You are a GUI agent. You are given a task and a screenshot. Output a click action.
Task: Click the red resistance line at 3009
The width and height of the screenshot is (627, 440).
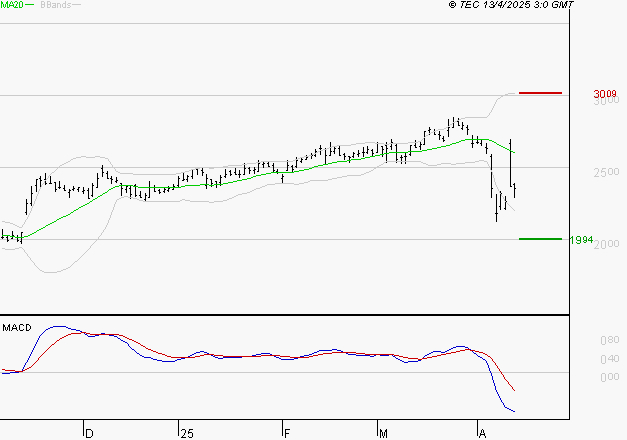pyautogui.click(x=540, y=93)
